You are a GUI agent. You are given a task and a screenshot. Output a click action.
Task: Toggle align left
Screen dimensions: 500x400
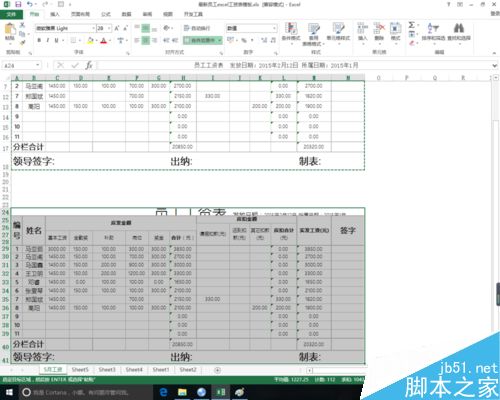[137, 40]
